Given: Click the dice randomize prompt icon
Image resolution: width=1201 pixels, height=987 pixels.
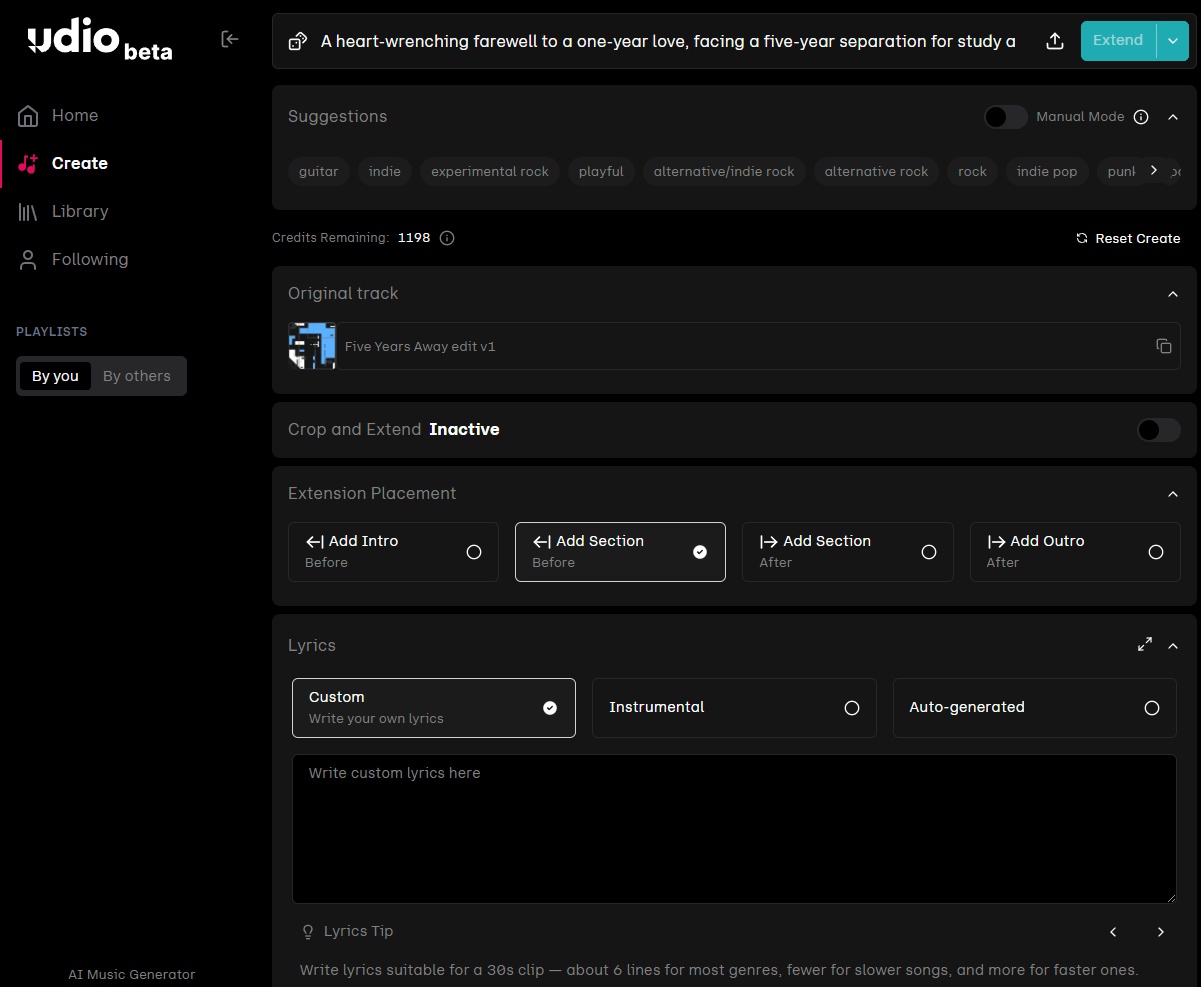Looking at the screenshot, I should 297,41.
